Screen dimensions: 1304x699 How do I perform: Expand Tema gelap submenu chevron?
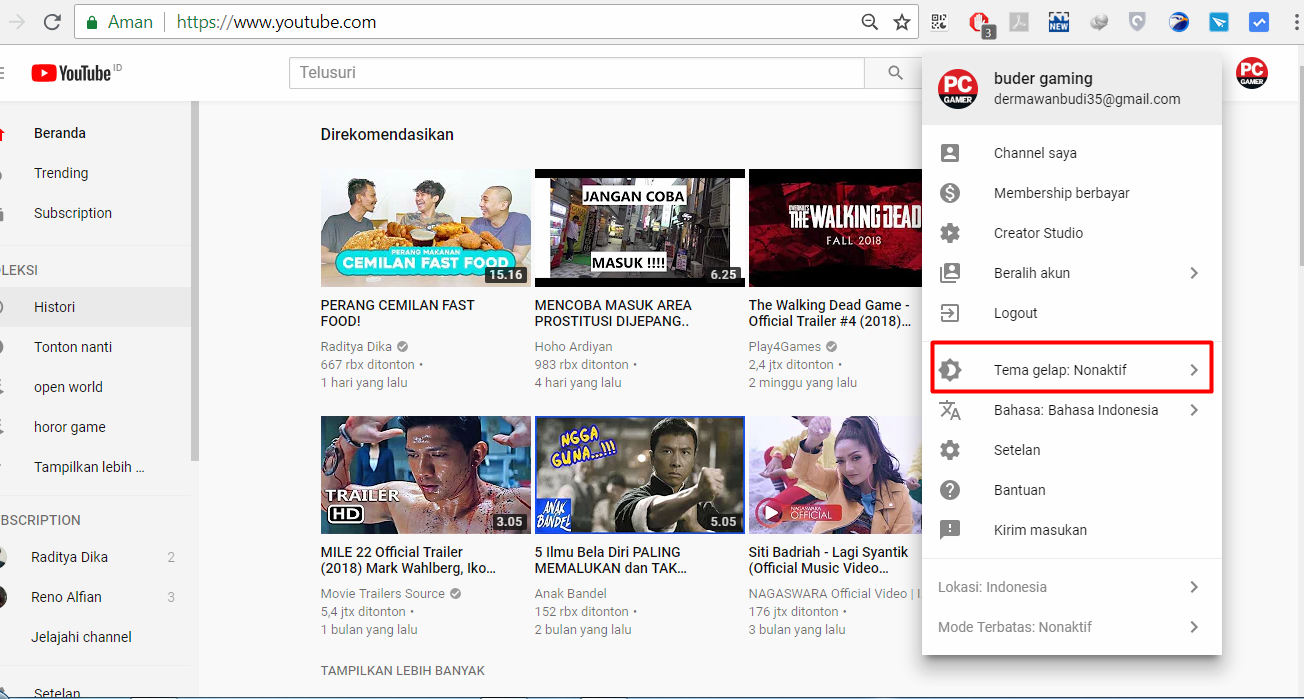1194,370
